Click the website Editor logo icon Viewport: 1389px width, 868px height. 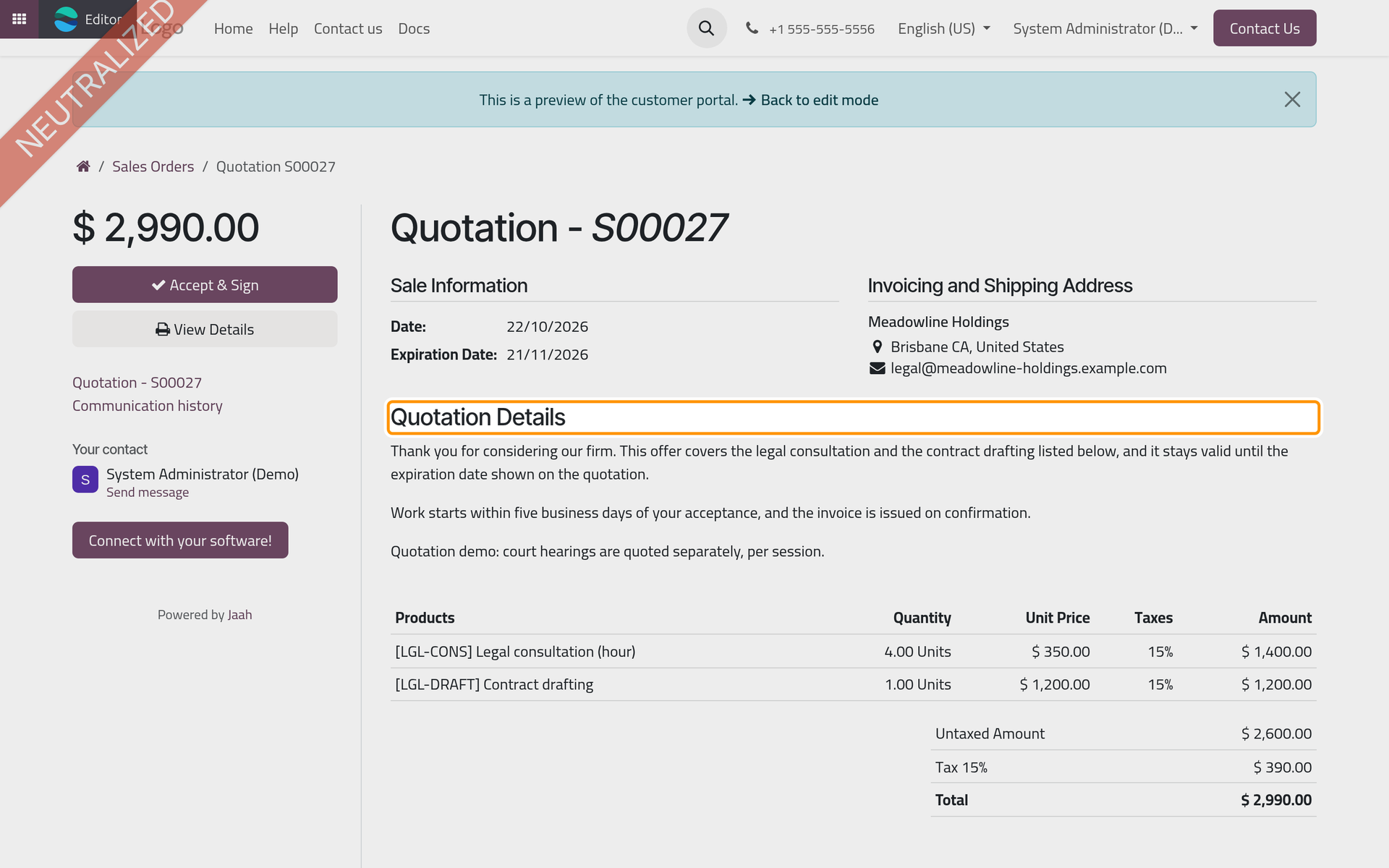(66, 20)
